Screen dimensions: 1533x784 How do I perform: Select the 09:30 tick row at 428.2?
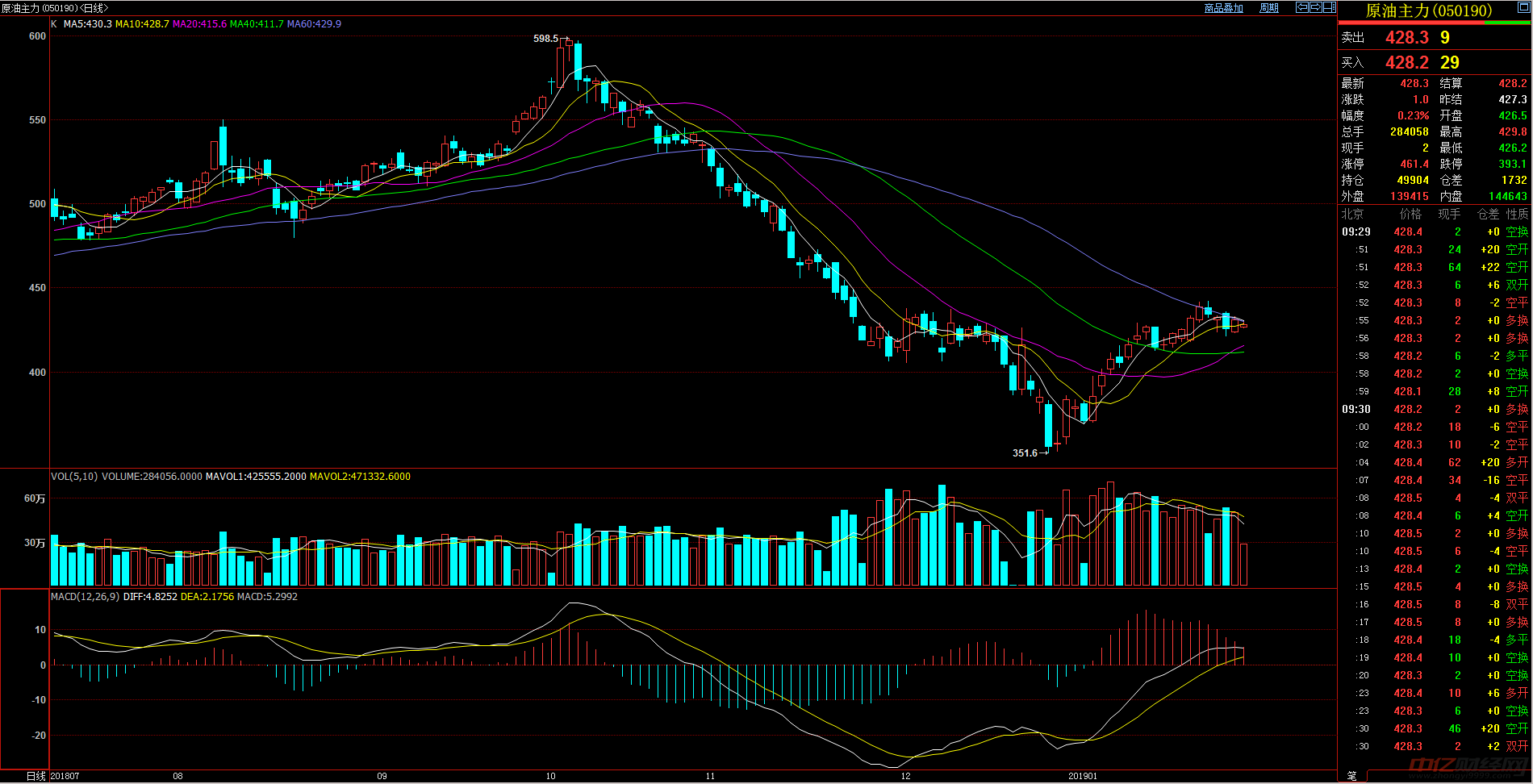click(1435, 409)
